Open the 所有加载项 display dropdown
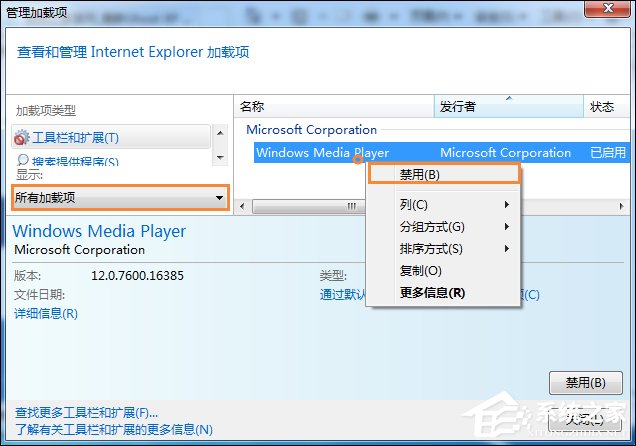This screenshot has height=446, width=636. (120, 198)
